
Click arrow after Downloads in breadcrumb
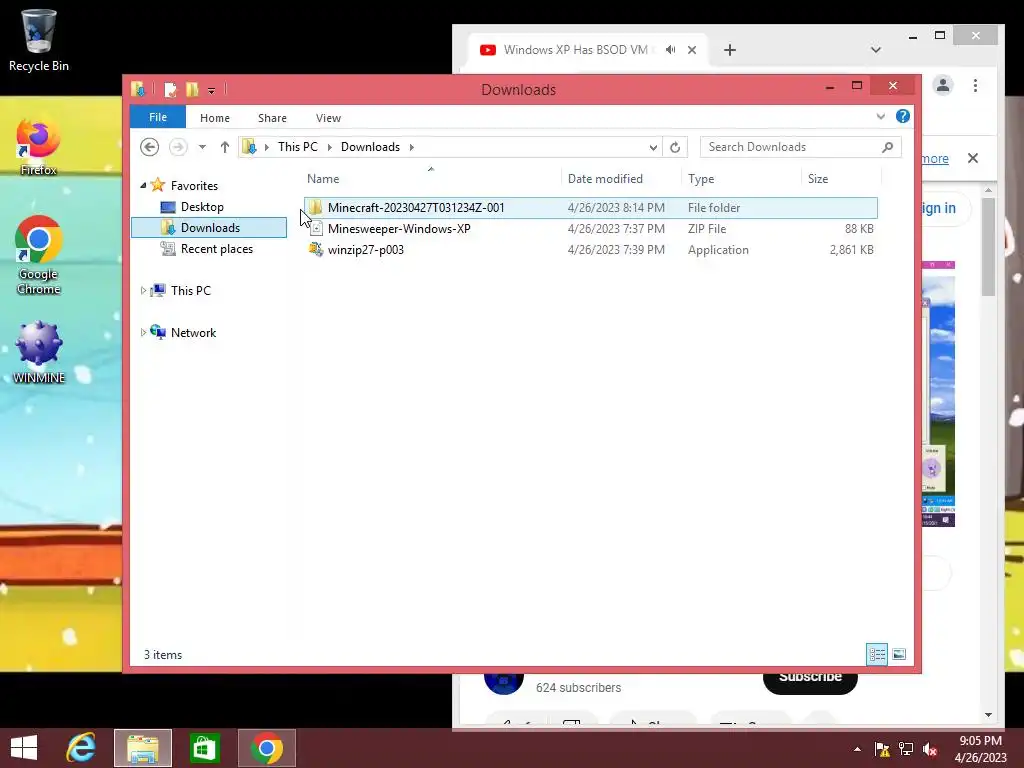tap(411, 147)
